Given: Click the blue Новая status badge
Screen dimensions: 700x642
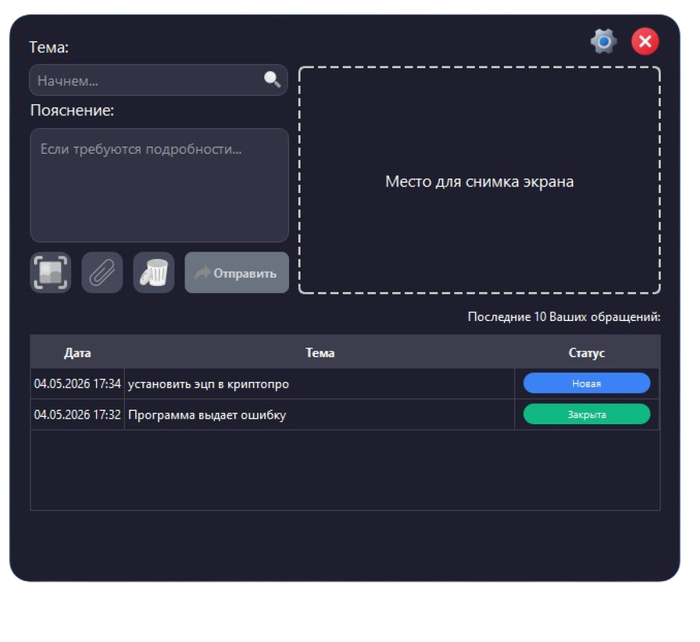Looking at the screenshot, I should pos(587,384).
